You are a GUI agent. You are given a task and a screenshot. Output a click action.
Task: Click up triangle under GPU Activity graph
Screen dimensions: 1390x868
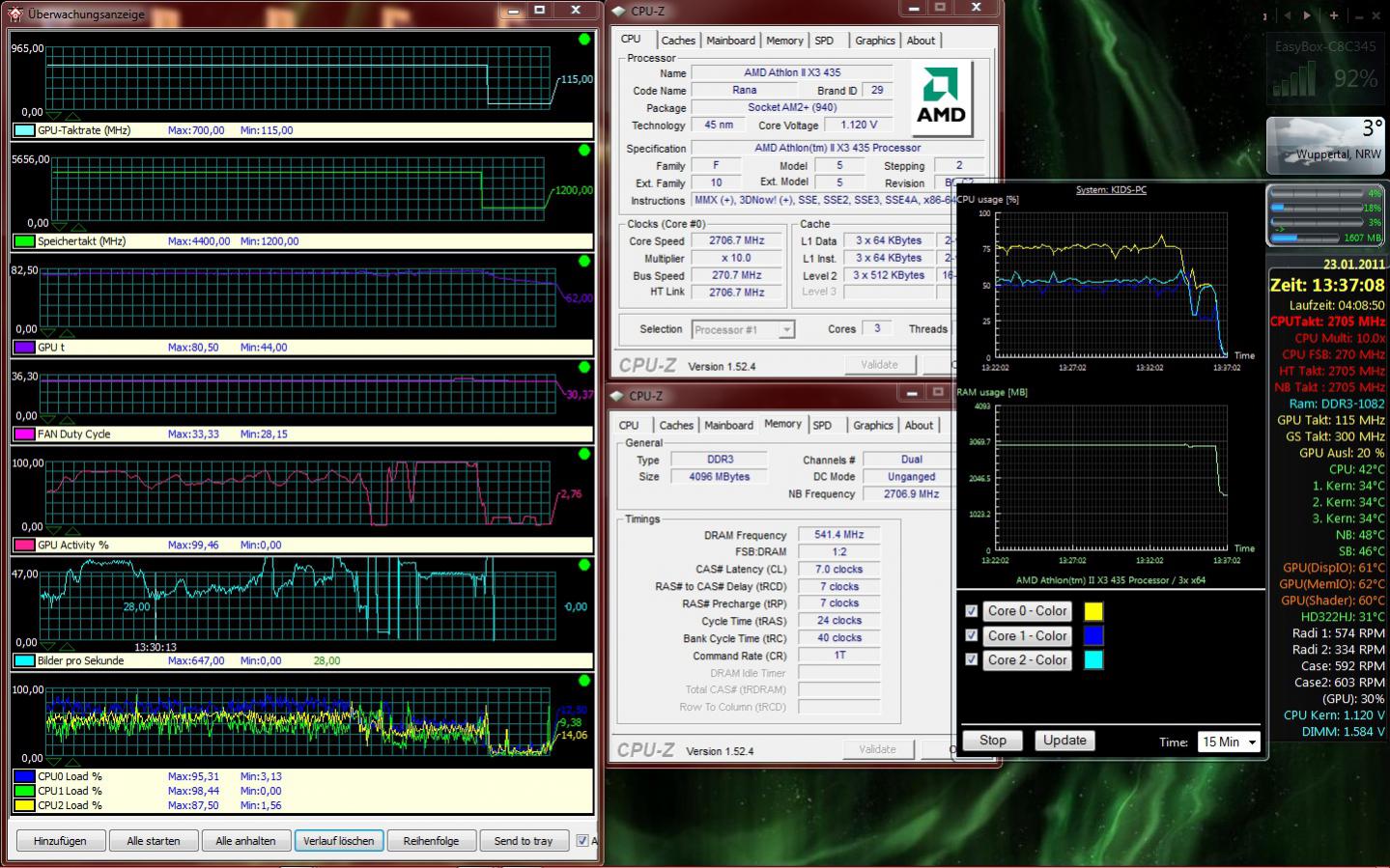72,531
